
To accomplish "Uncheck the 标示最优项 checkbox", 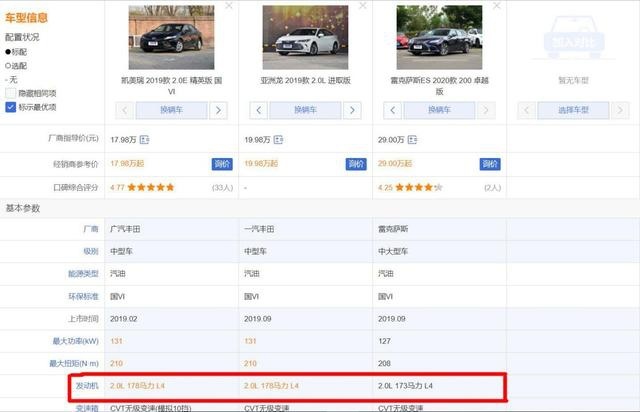I will (11, 107).
